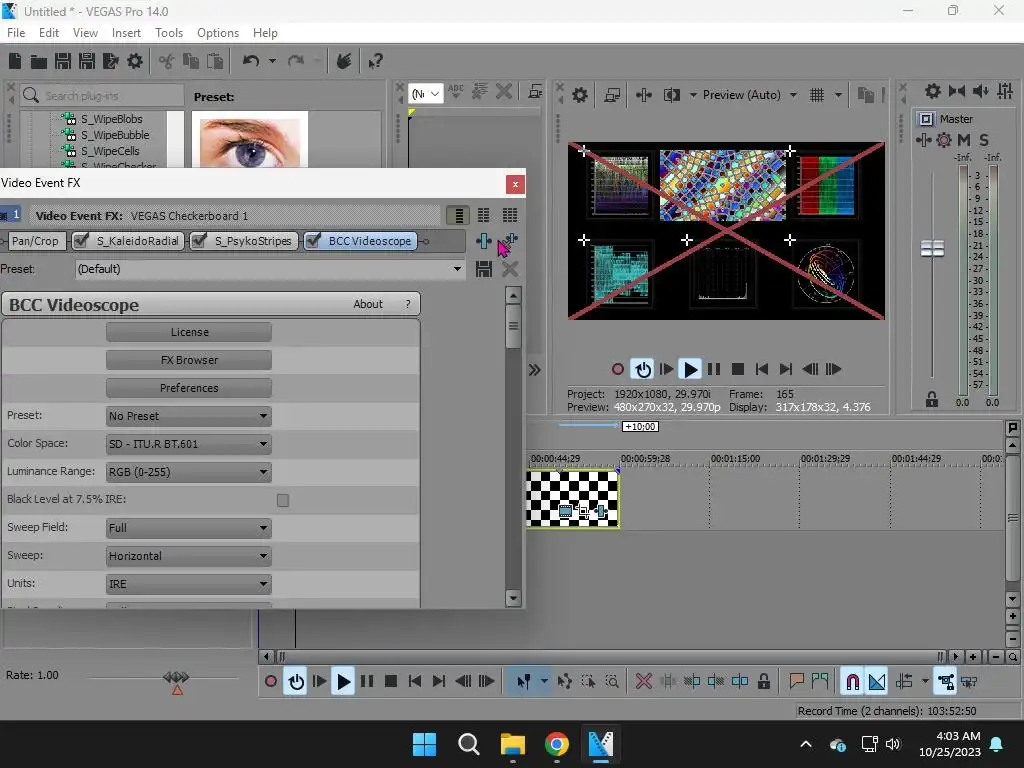Screen dimensions: 1024x768
Task: Open the Undo history dropdown arrow
Action: [x=272, y=61]
